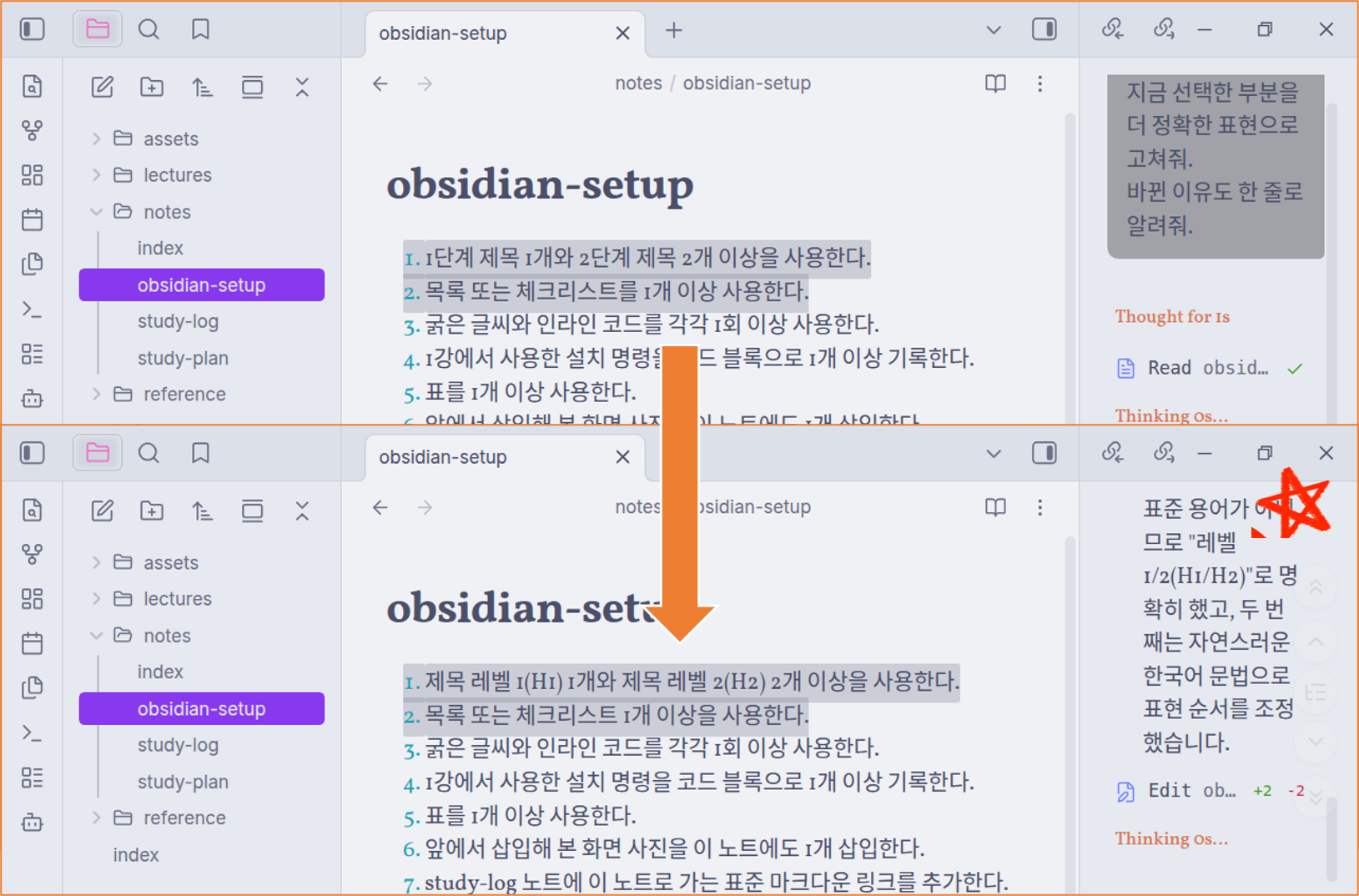1359x896 pixels.
Task: Expand the lectures folder in the lower window
Action: click(96, 599)
